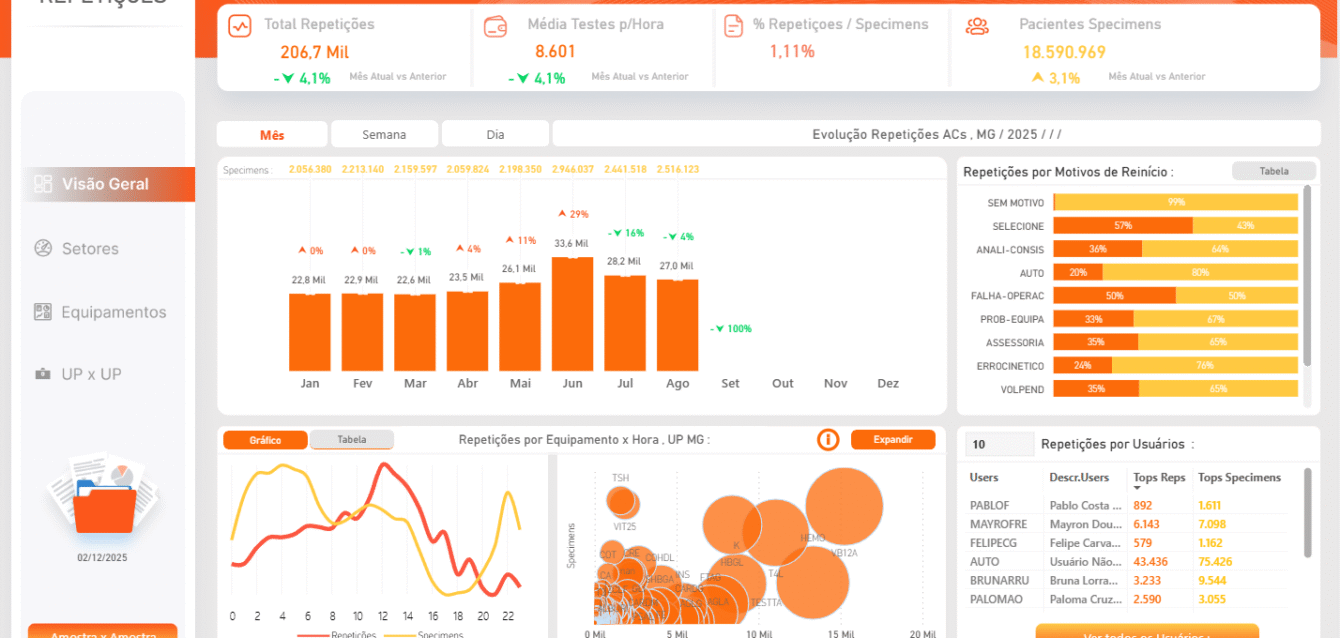Click the UP x UP briefcase icon
Image resolution: width=1340 pixels, height=638 pixels.
click(x=43, y=374)
